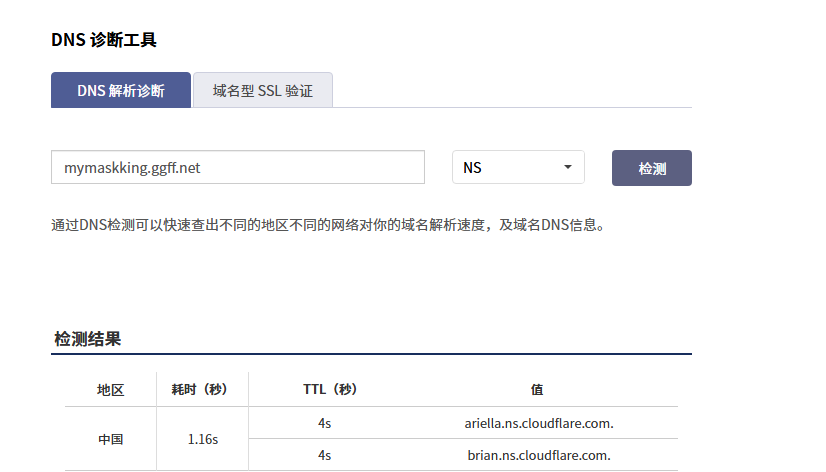Viewport: 826px width, 472px height.
Task: Click the 检测结果 section heading
Action: [x=88, y=339]
